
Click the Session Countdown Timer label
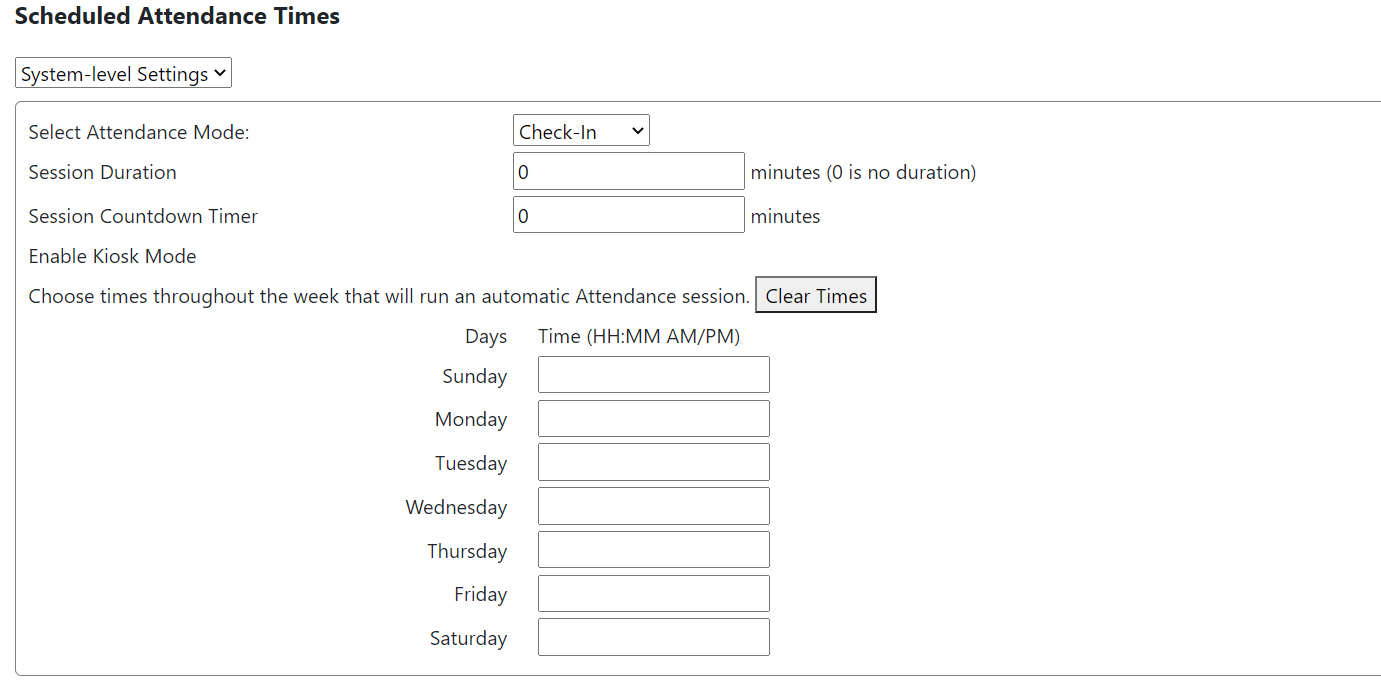[143, 216]
